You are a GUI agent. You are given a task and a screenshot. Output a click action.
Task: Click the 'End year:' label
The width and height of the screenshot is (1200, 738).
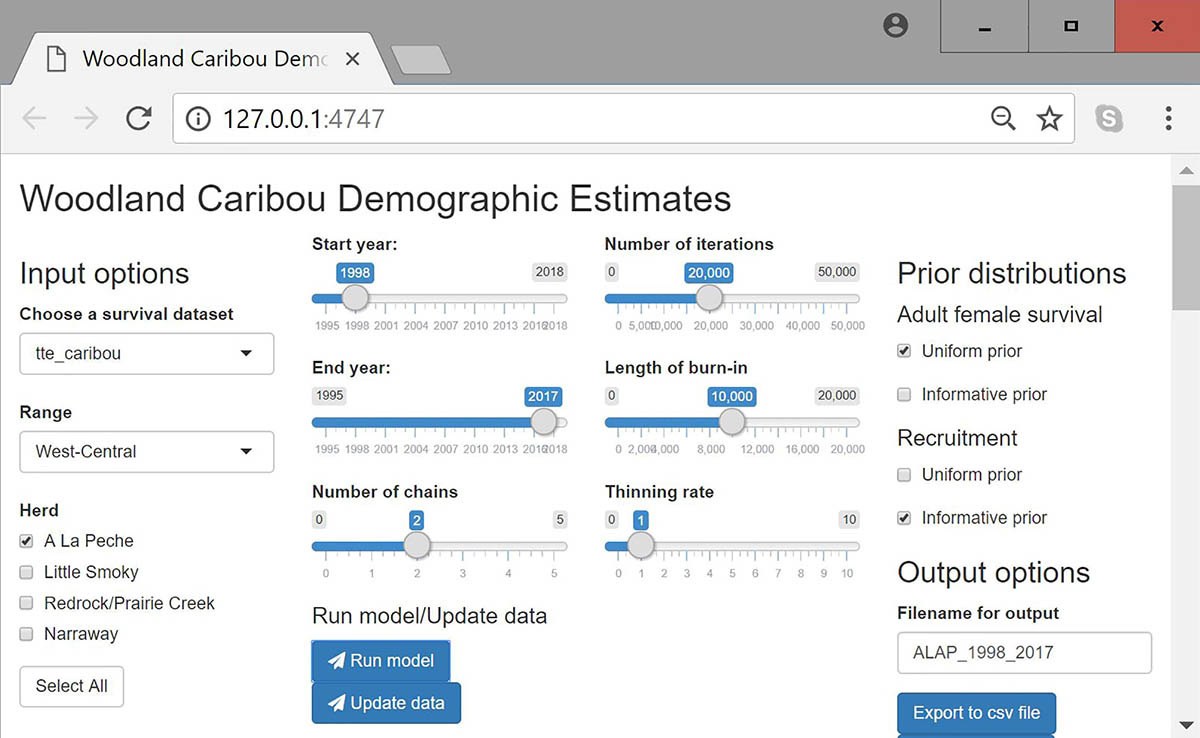point(351,368)
